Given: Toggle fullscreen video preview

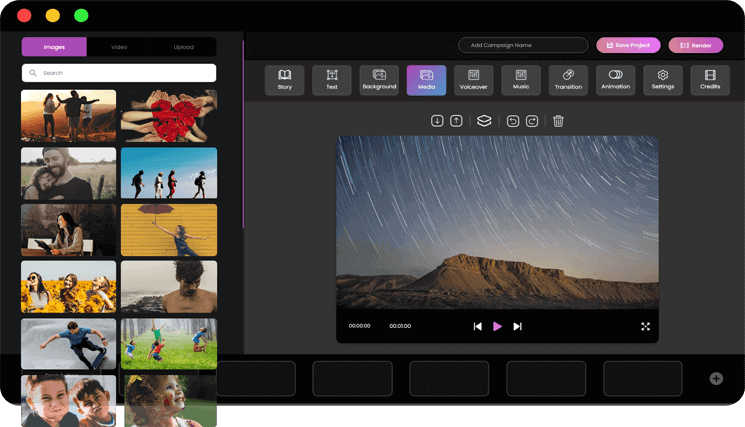Looking at the screenshot, I should pyautogui.click(x=645, y=326).
